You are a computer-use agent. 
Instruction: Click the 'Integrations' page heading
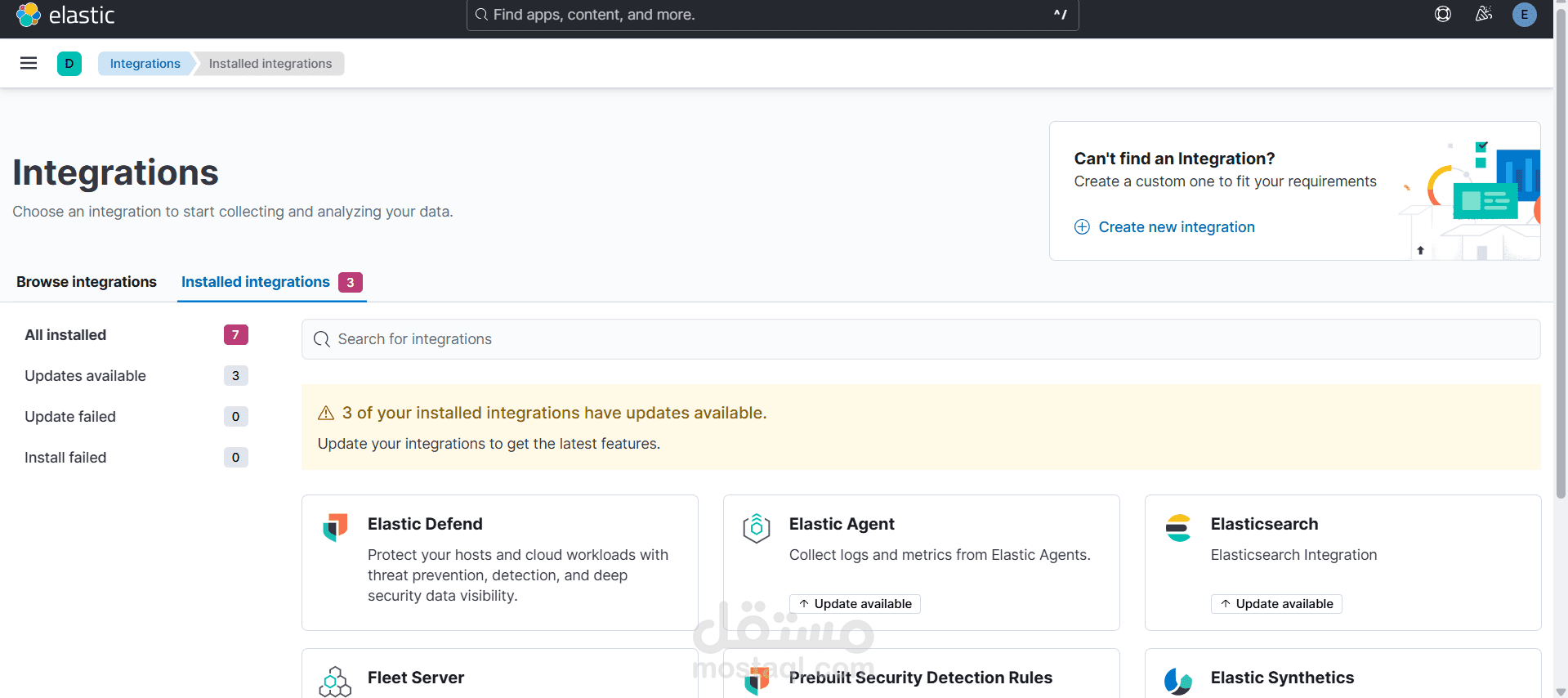(x=115, y=172)
